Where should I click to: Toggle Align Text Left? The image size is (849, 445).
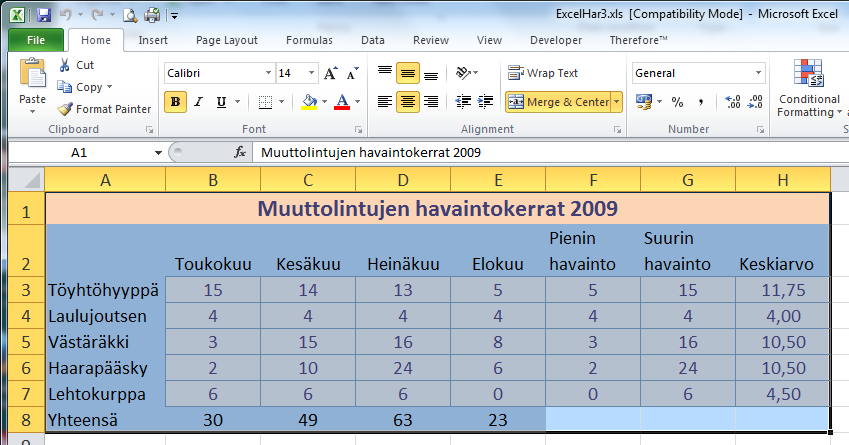[385, 102]
